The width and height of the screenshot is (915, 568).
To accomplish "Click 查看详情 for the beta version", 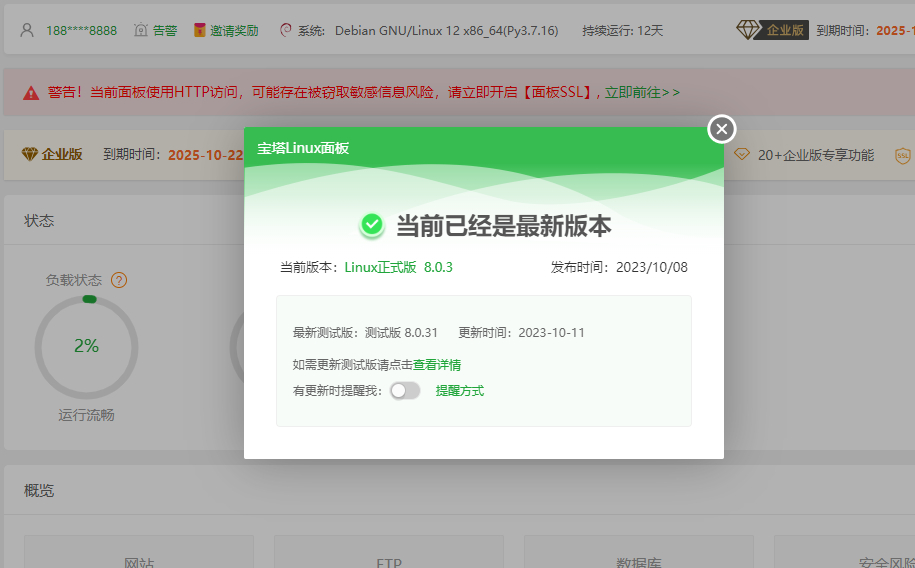I will (x=437, y=365).
